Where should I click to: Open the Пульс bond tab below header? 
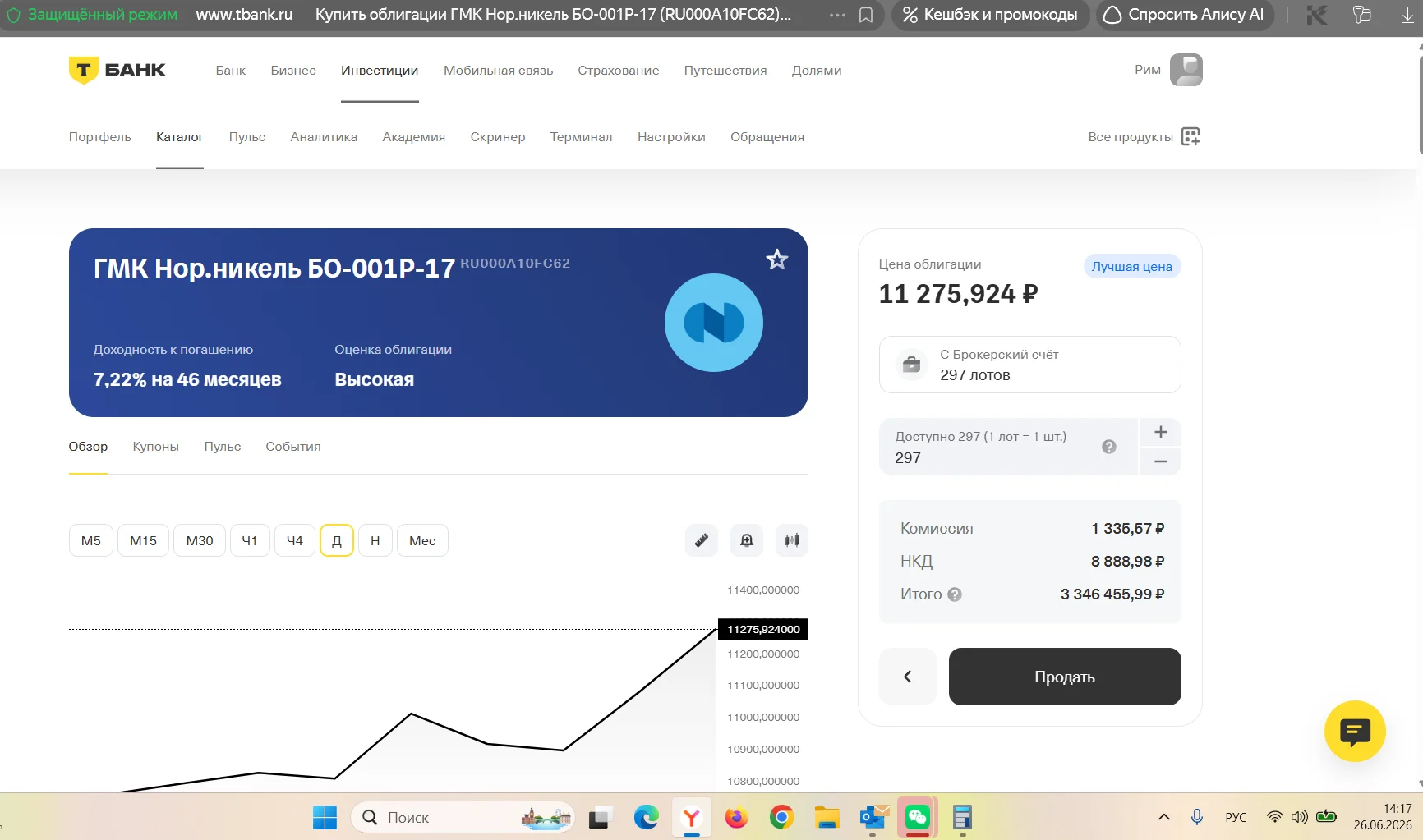223,447
